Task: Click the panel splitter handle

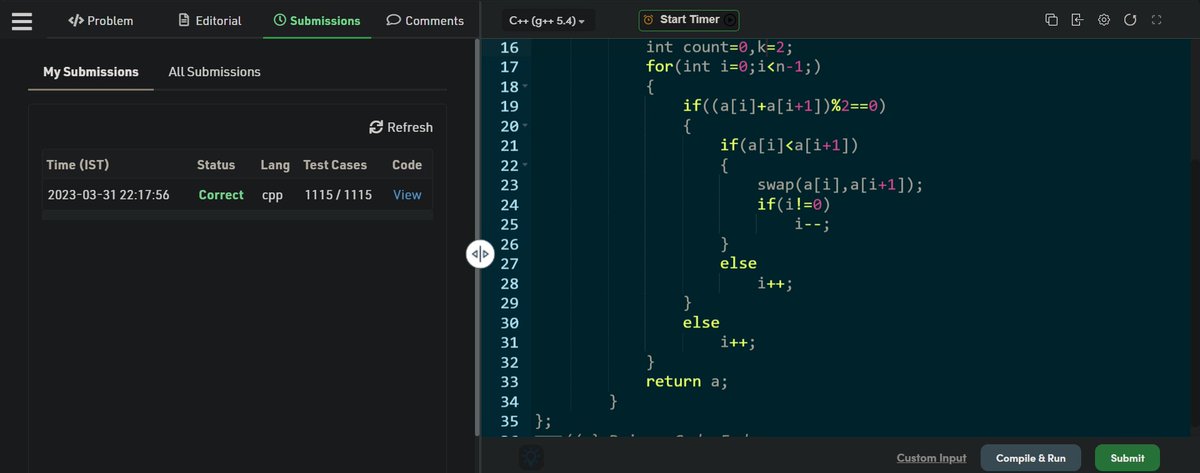Action: click(479, 254)
